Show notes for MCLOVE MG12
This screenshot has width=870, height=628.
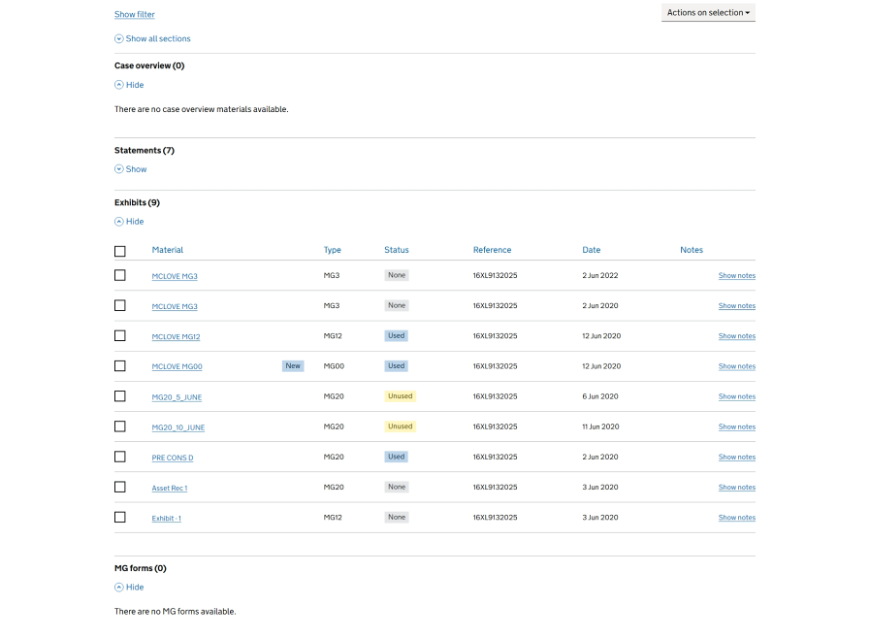pyautogui.click(x=737, y=336)
